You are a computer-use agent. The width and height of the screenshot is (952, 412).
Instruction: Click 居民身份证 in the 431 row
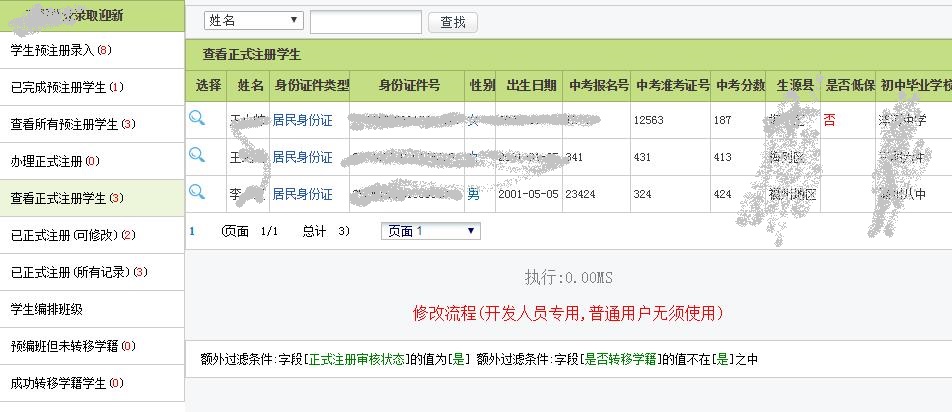coord(302,157)
